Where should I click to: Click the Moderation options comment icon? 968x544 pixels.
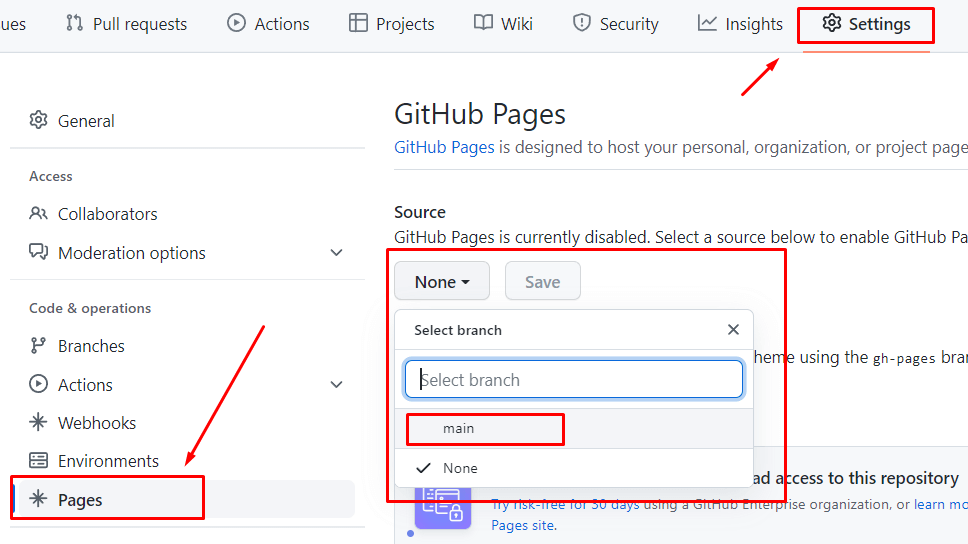(38, 252)
